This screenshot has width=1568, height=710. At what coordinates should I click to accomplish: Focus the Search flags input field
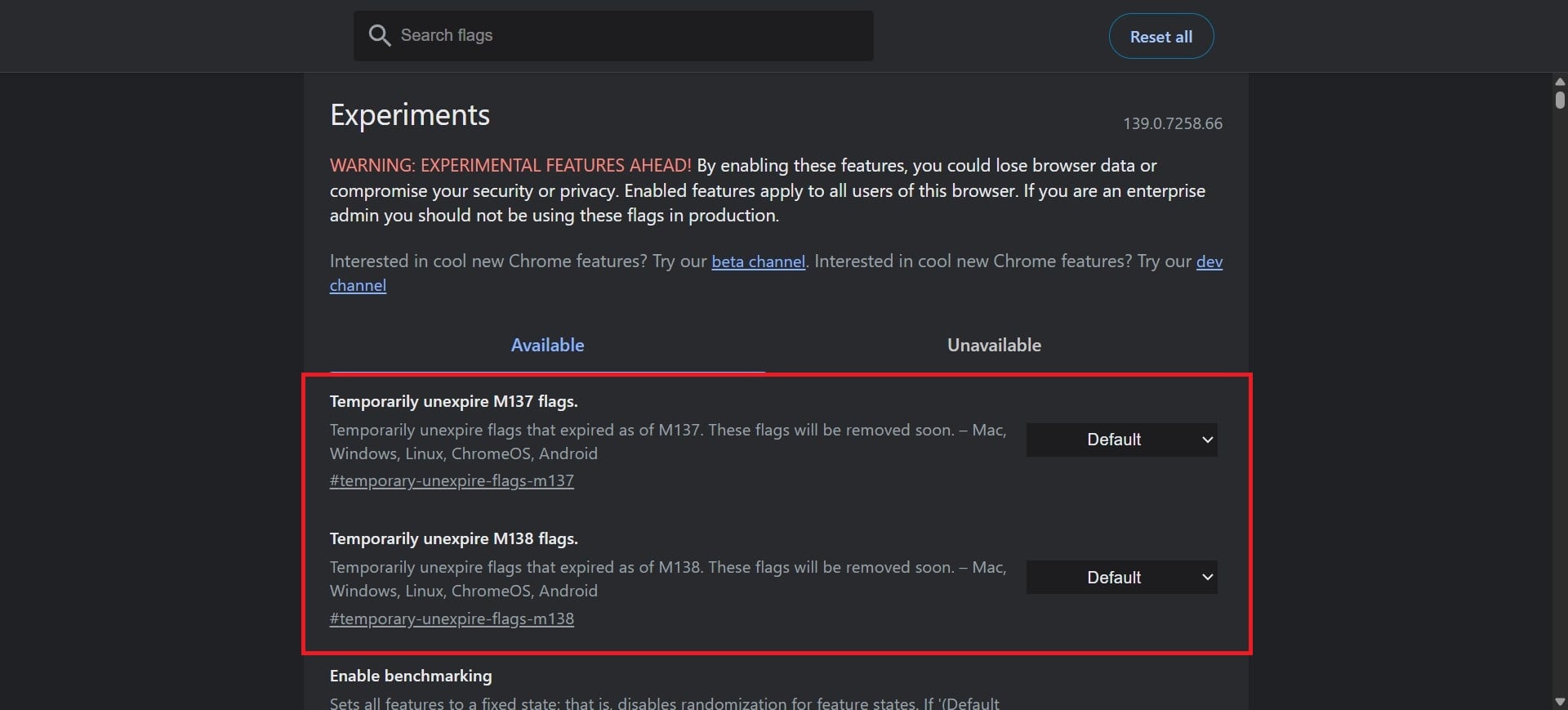(613, 35)
